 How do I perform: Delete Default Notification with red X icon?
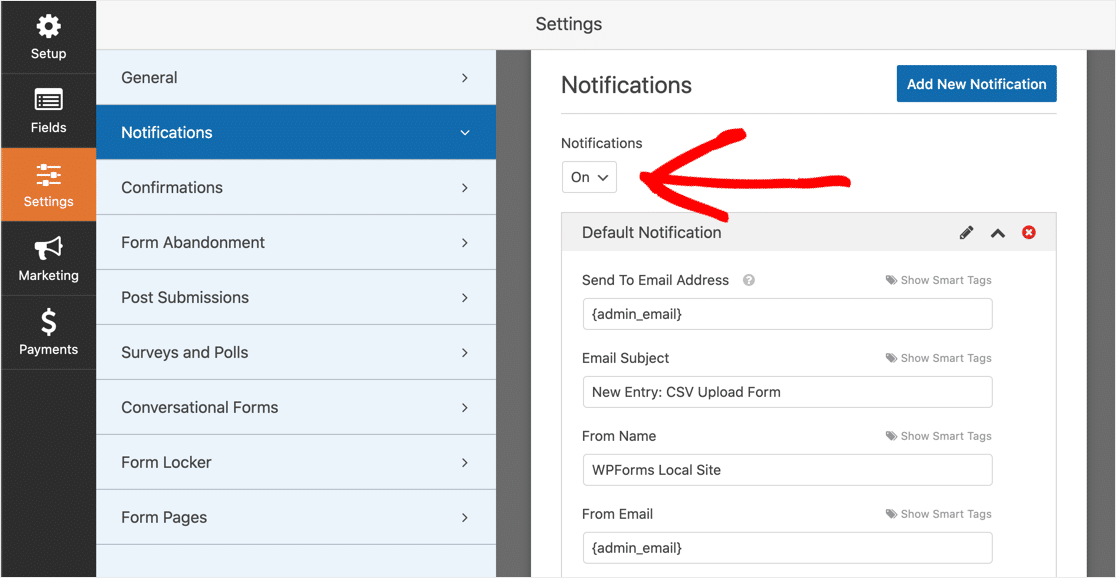click(x=1028, y=233)
